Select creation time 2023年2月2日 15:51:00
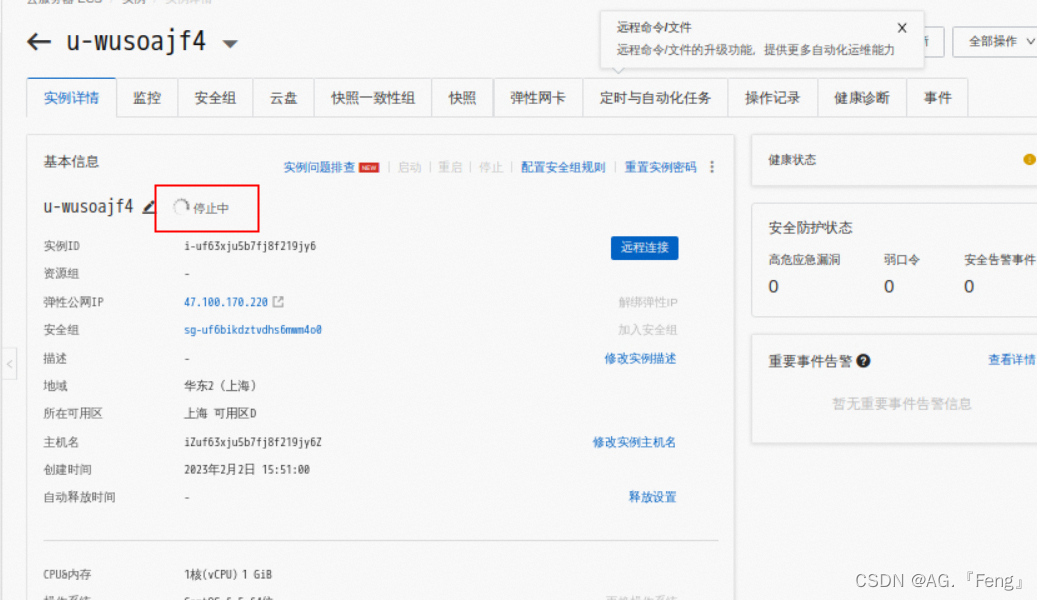1037x600 pixels. pos(247,470)
